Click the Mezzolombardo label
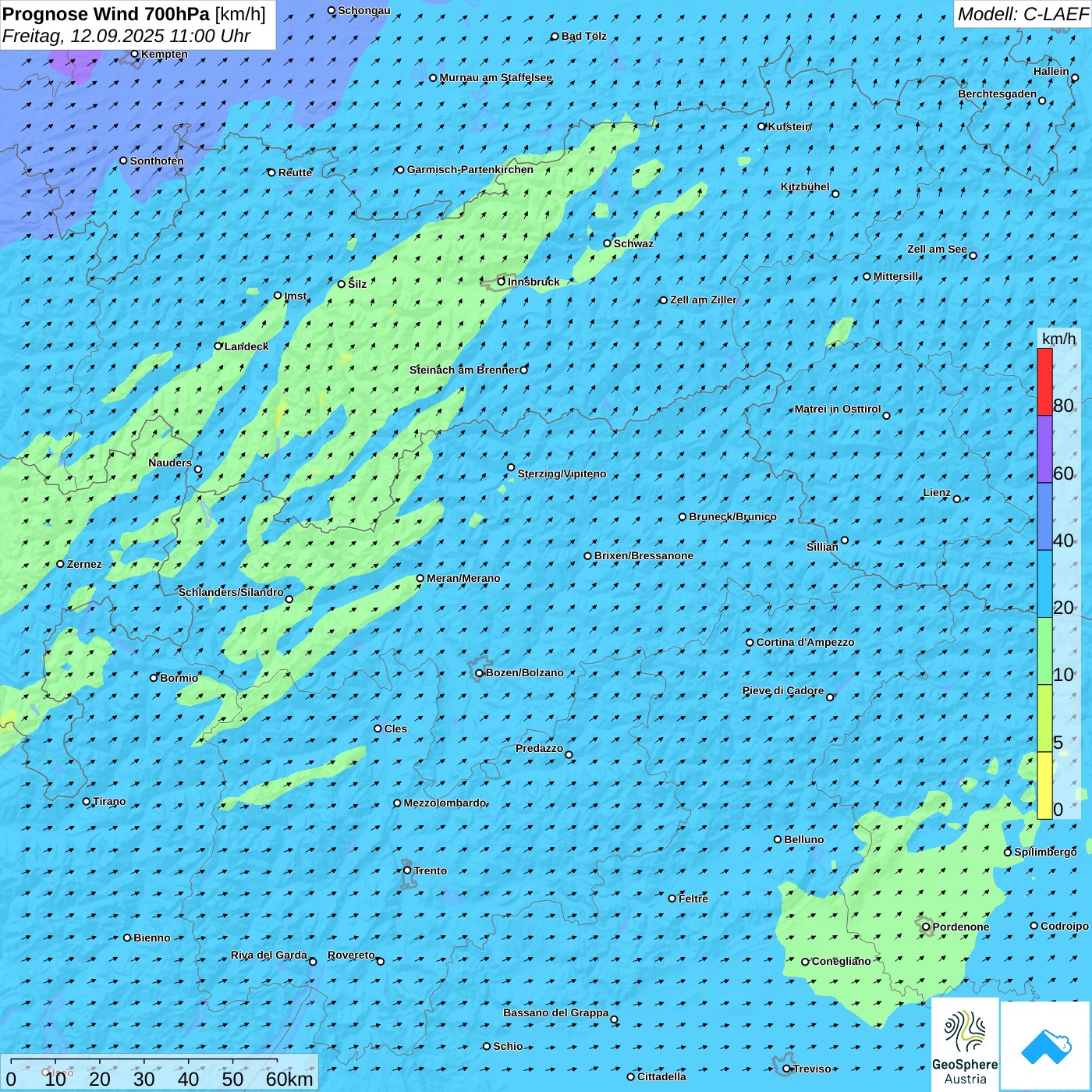 [445, 803]
